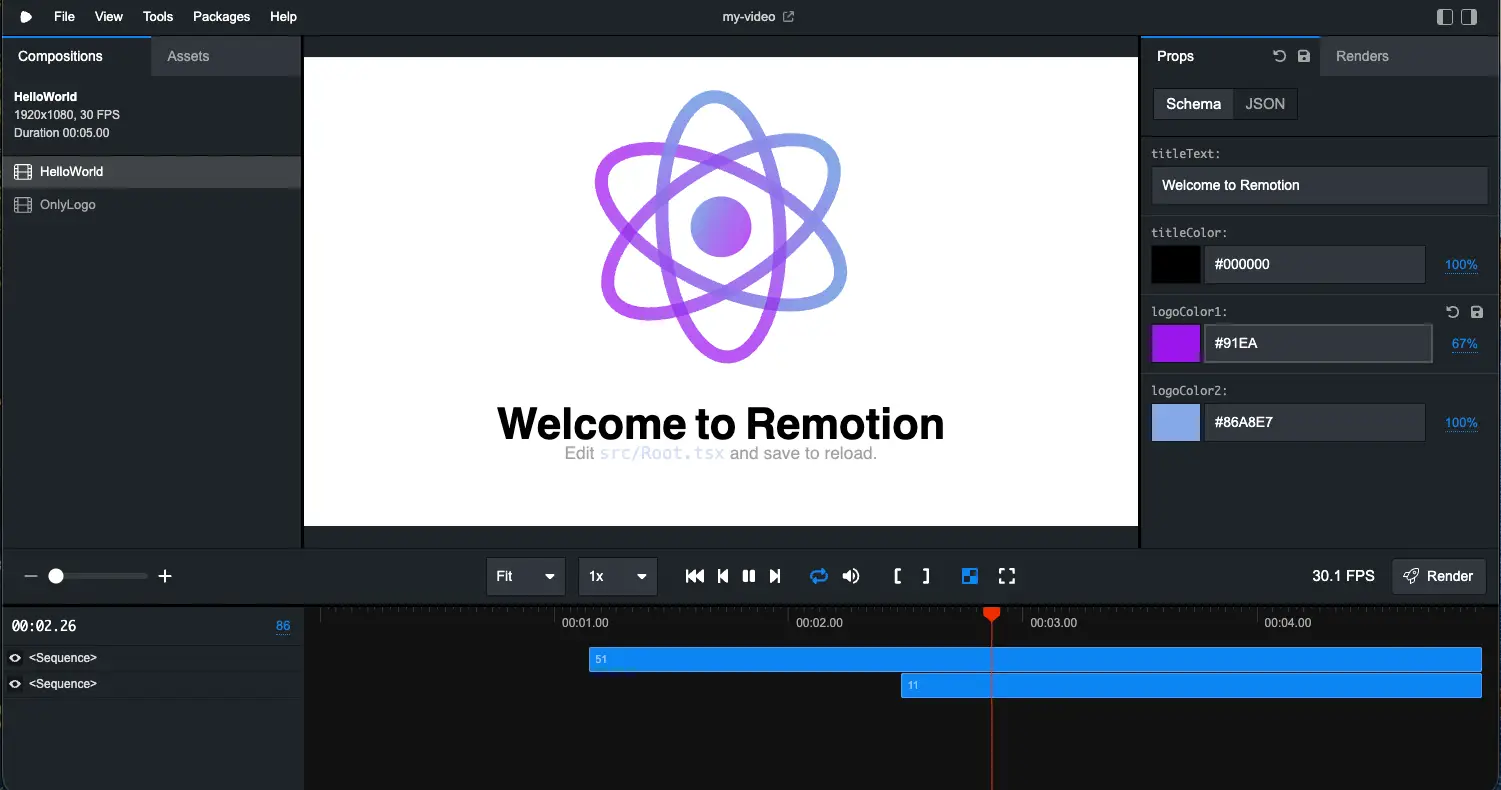The width and height of the screenshot is (1501, 790).
Task: Step forward one frame
Action: 775,576
